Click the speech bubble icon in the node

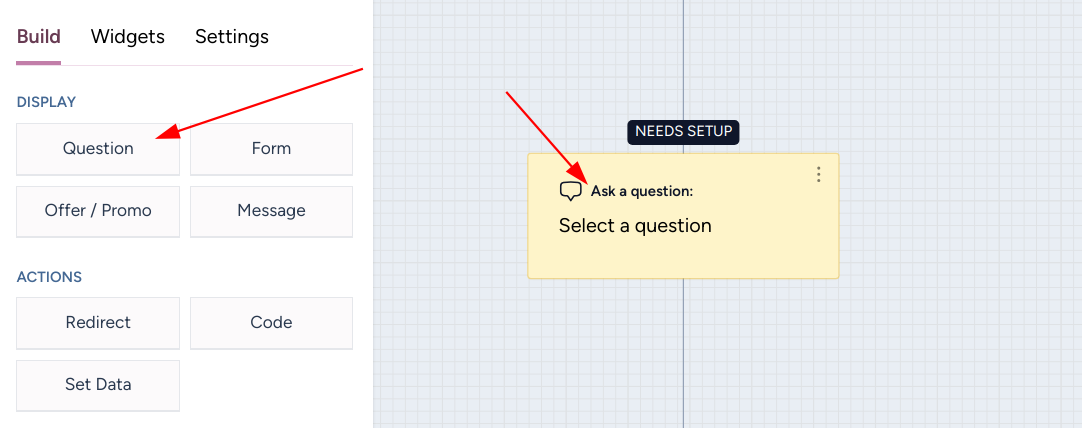[570, 191]
